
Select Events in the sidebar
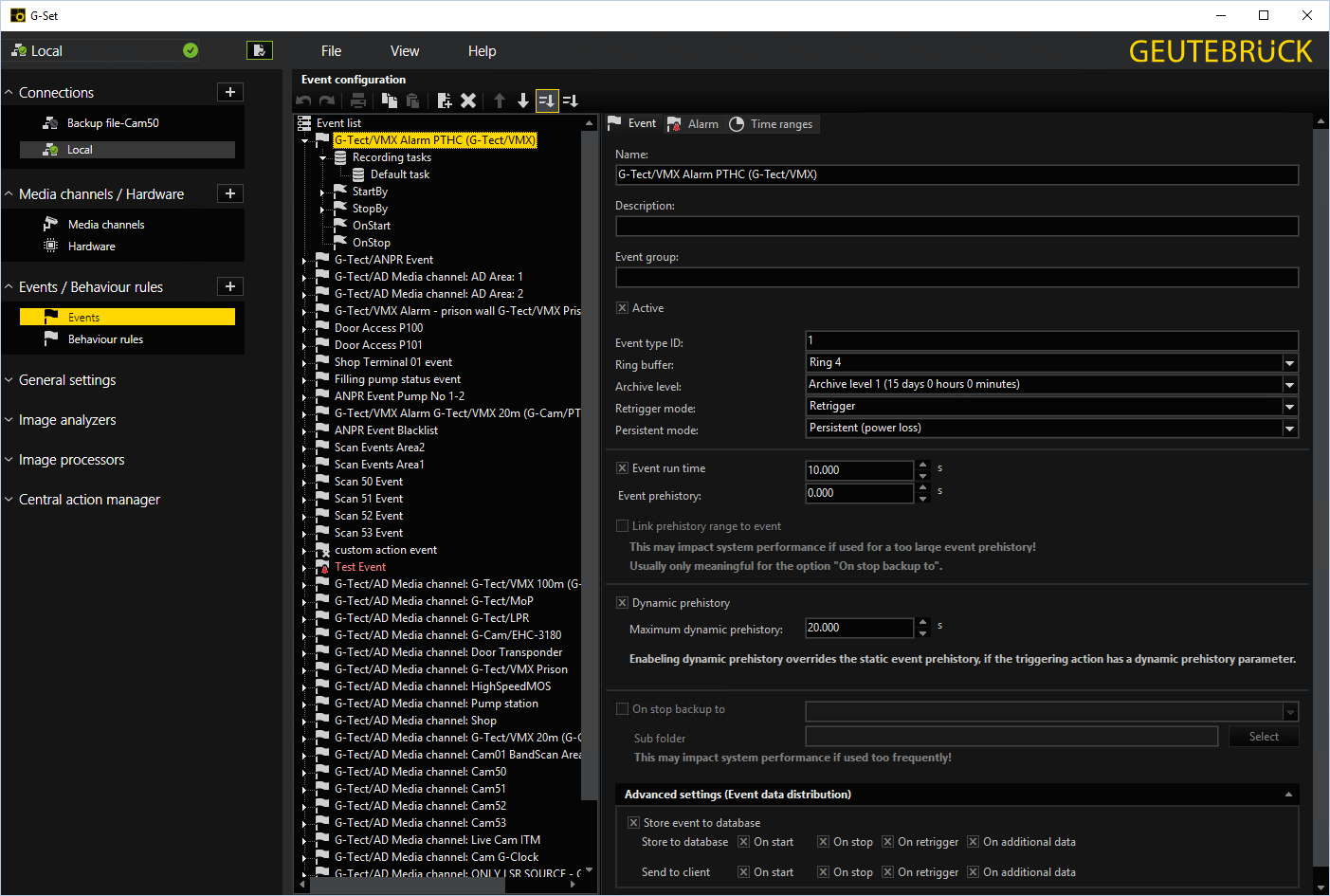127,318
